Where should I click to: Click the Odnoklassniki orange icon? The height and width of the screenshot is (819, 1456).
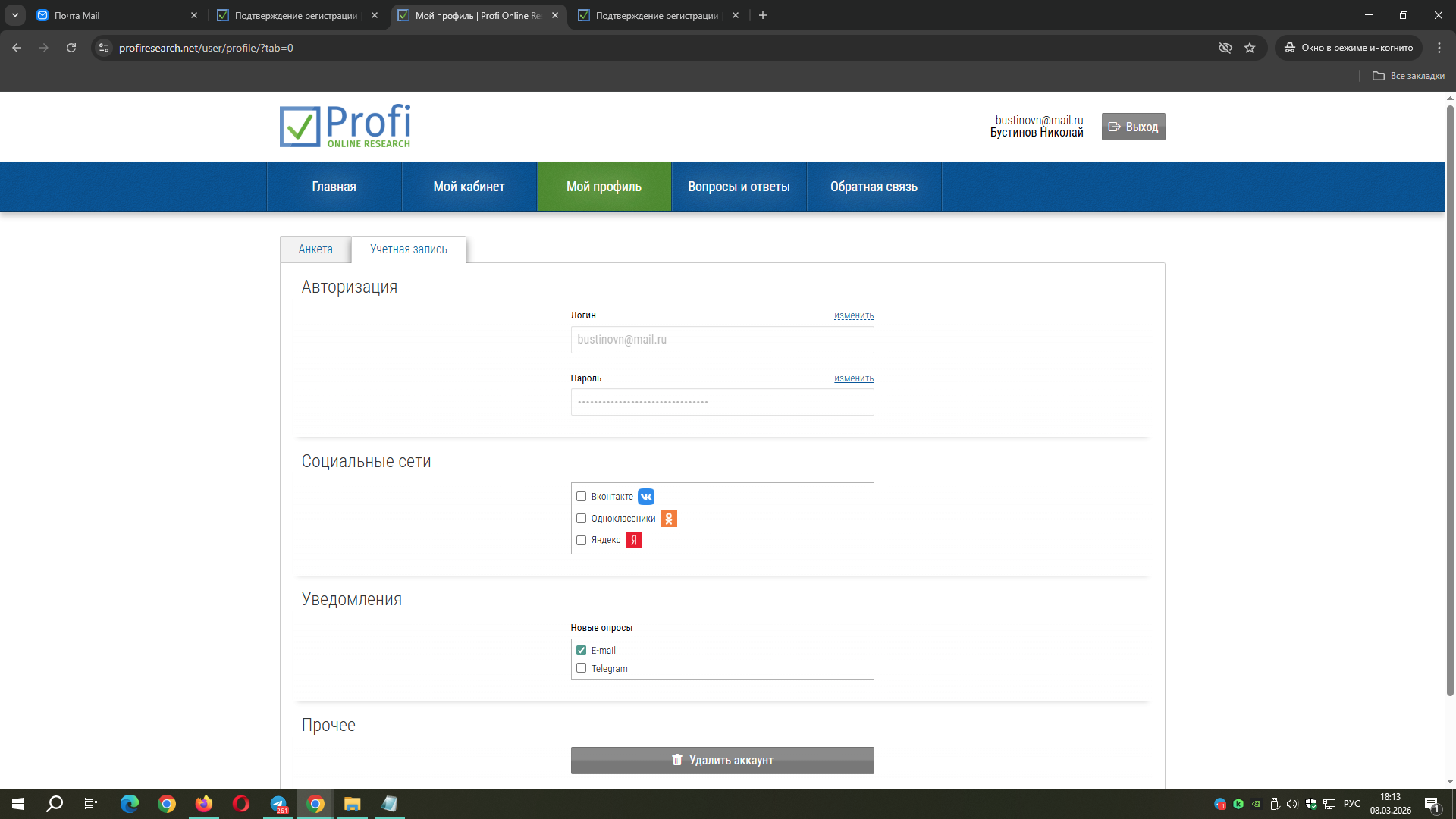pyautogui.click(x=669, y=519)
